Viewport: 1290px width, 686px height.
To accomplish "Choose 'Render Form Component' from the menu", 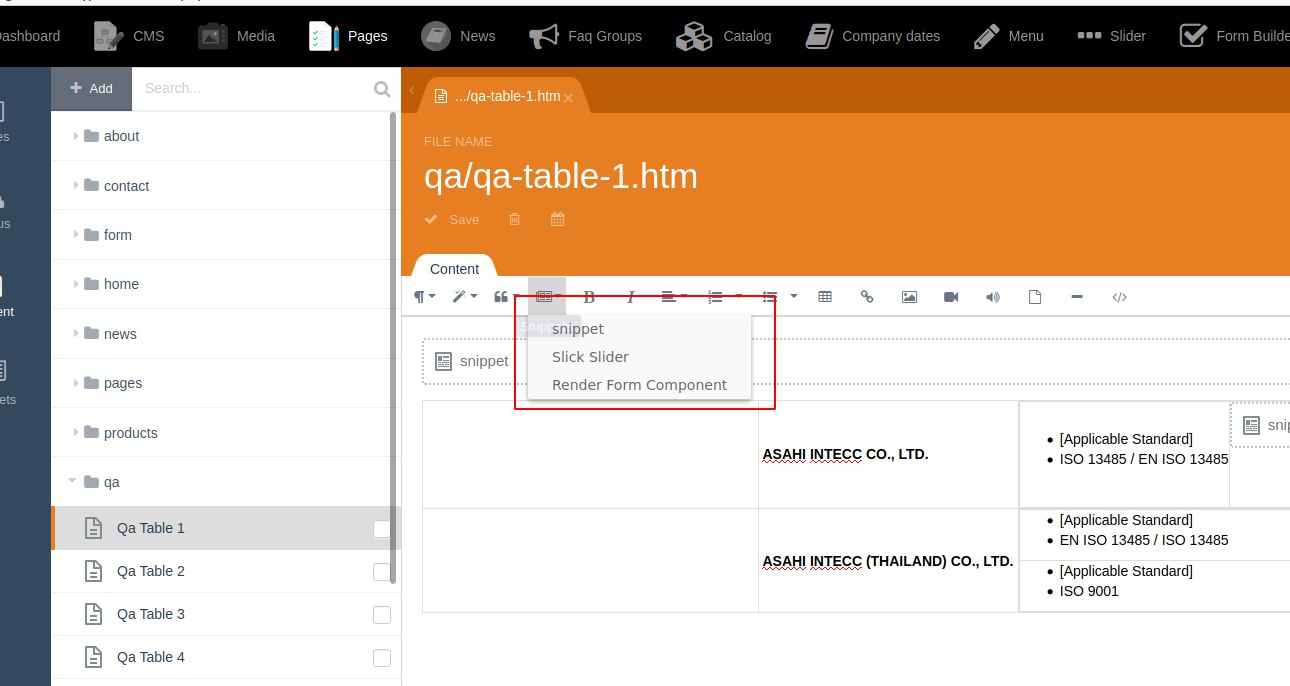I will [639, 385].
